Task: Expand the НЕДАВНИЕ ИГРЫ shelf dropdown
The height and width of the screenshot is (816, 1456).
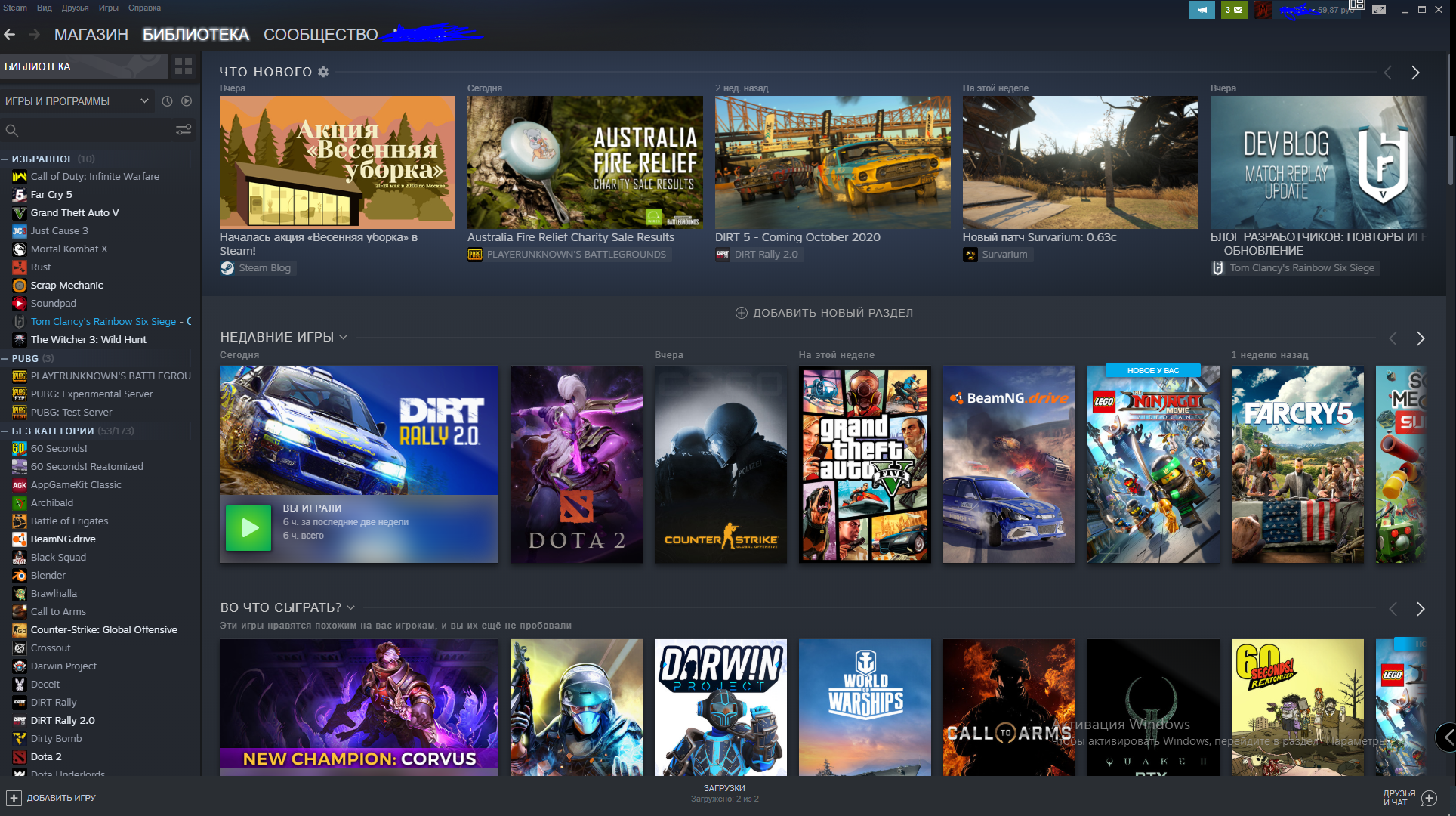Action: (x=343, y=338)
